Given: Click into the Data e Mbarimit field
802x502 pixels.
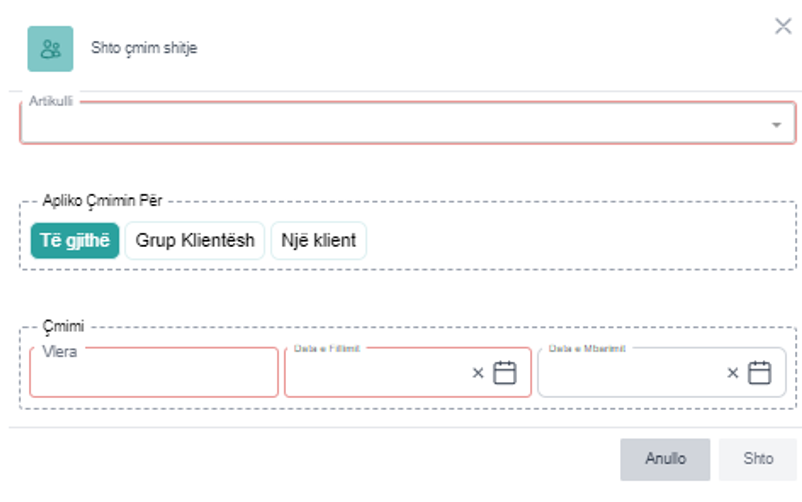Looking at the screenshot, I should [630, 374].
